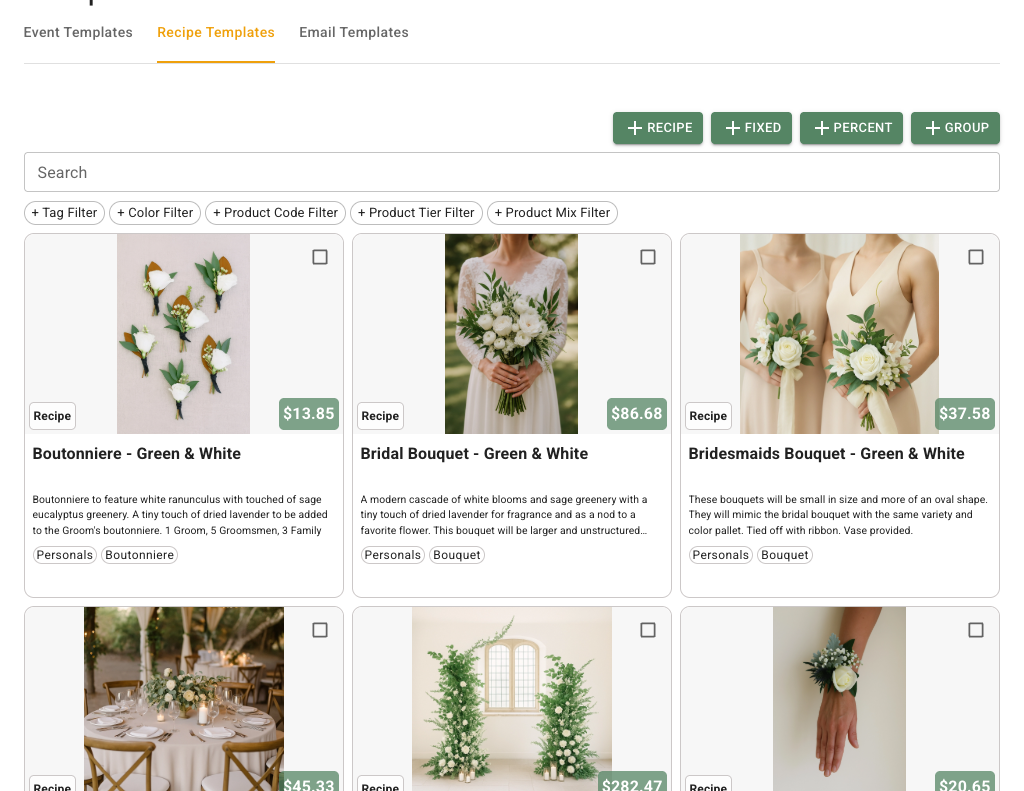1024x791 pixels.
Task: Open the boutonniere photo thumbnail
Action: click(x=184, y=334)
